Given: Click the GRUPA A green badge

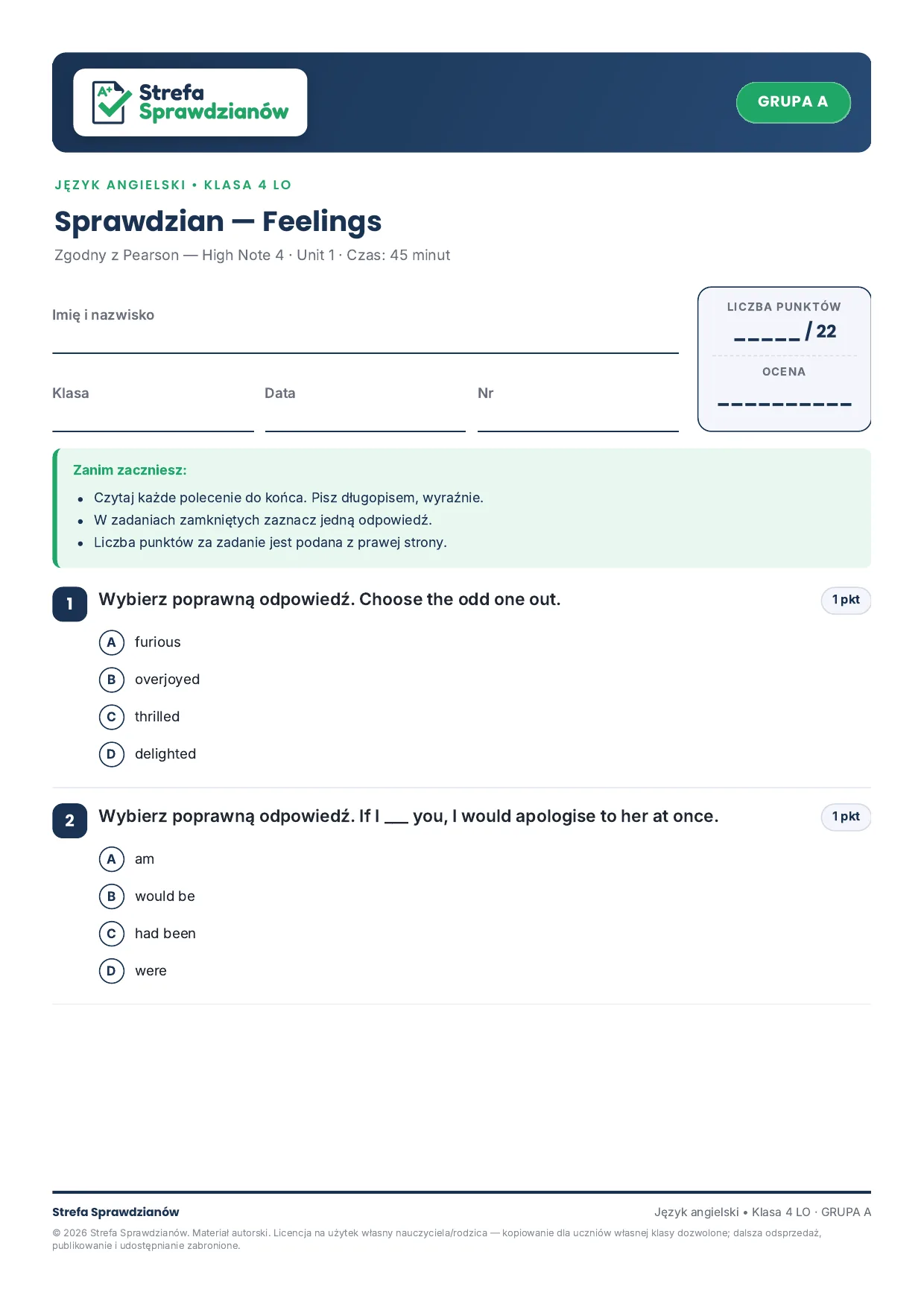Looking at the screenshot, I should coord(793,102).
